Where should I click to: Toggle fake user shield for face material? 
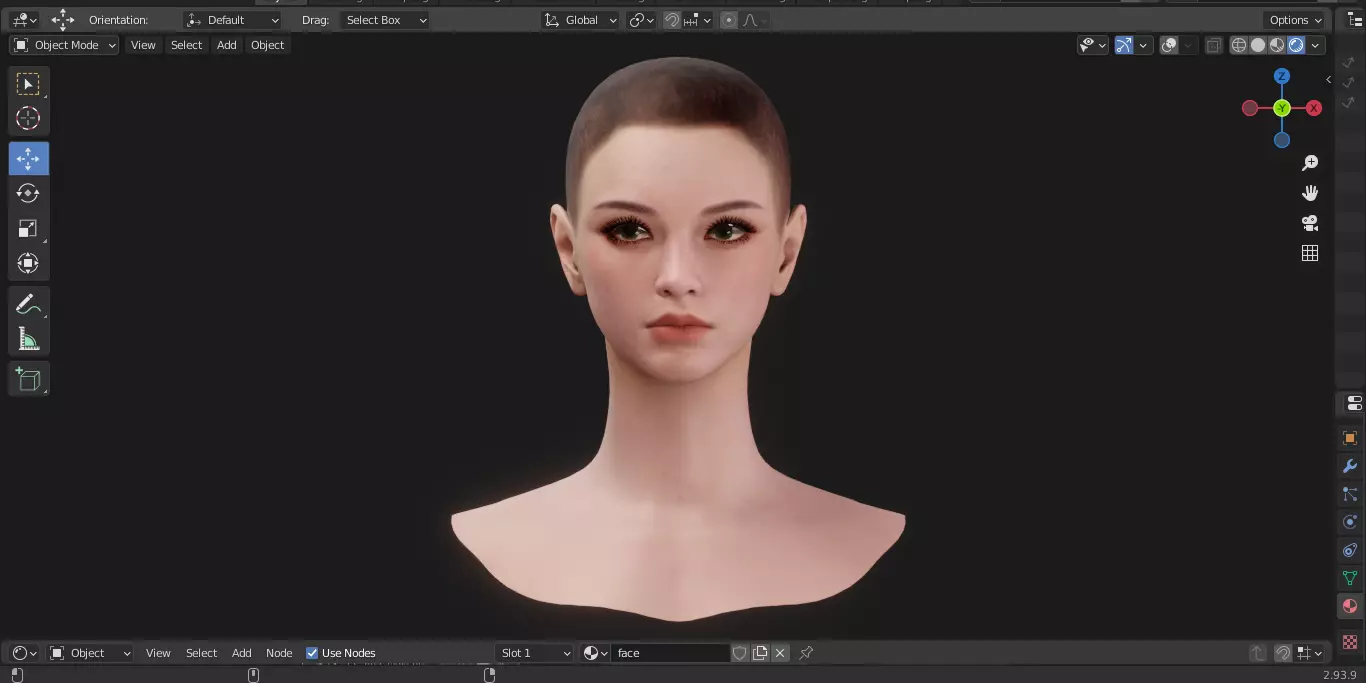[x=740, y=653]
